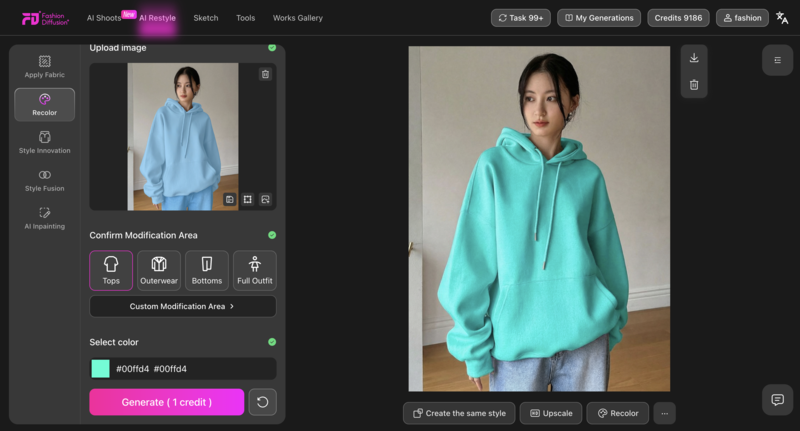
Task: Click the save icon on uploaded image
Action: coord(230,199)
